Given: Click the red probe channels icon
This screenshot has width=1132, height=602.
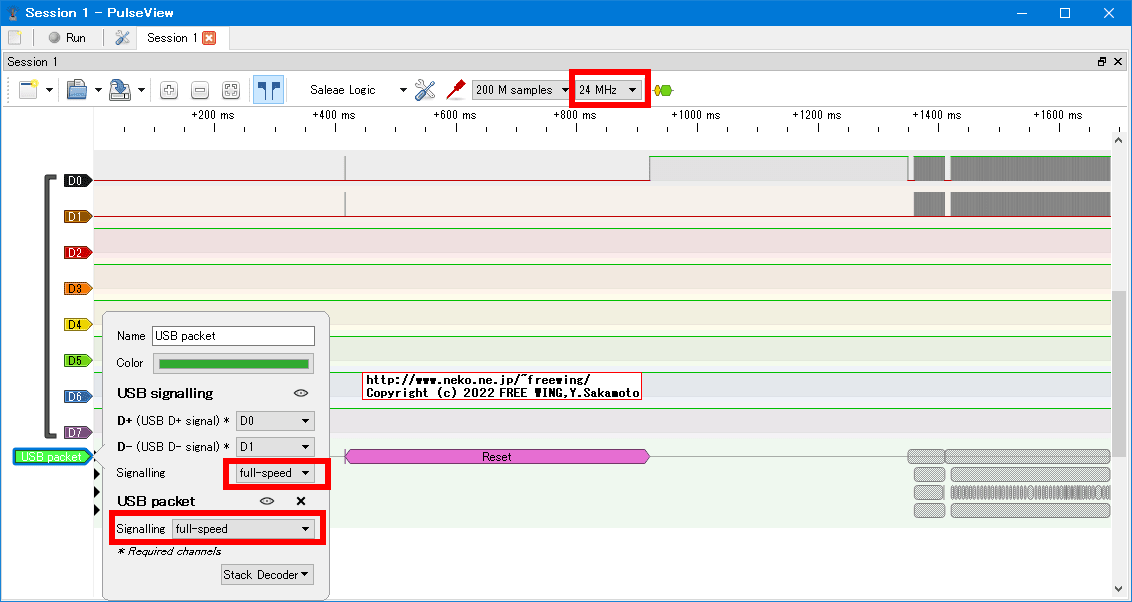Looking at the screenshot, I should point(456,89).
